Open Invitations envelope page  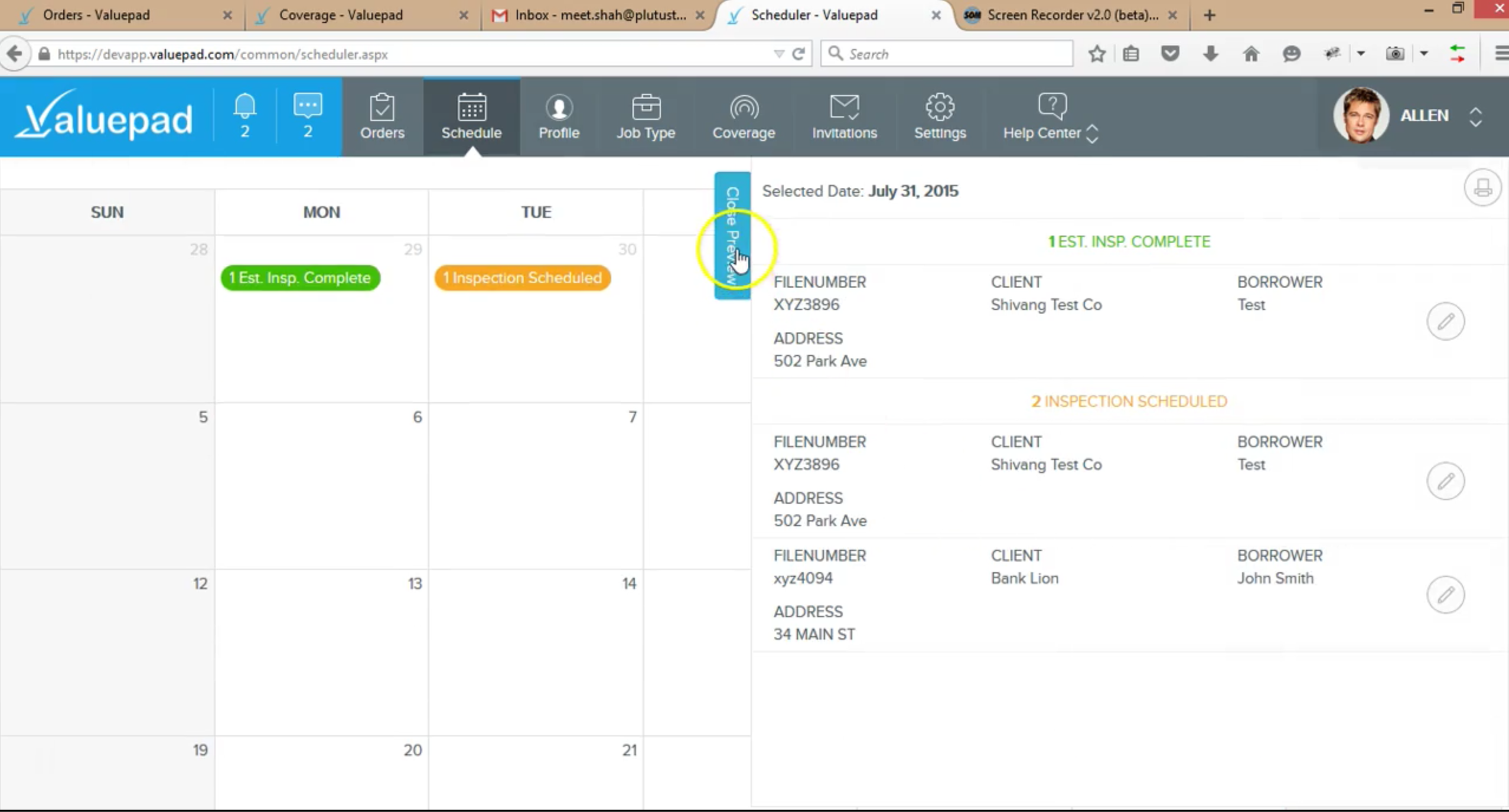coord(844,116)
